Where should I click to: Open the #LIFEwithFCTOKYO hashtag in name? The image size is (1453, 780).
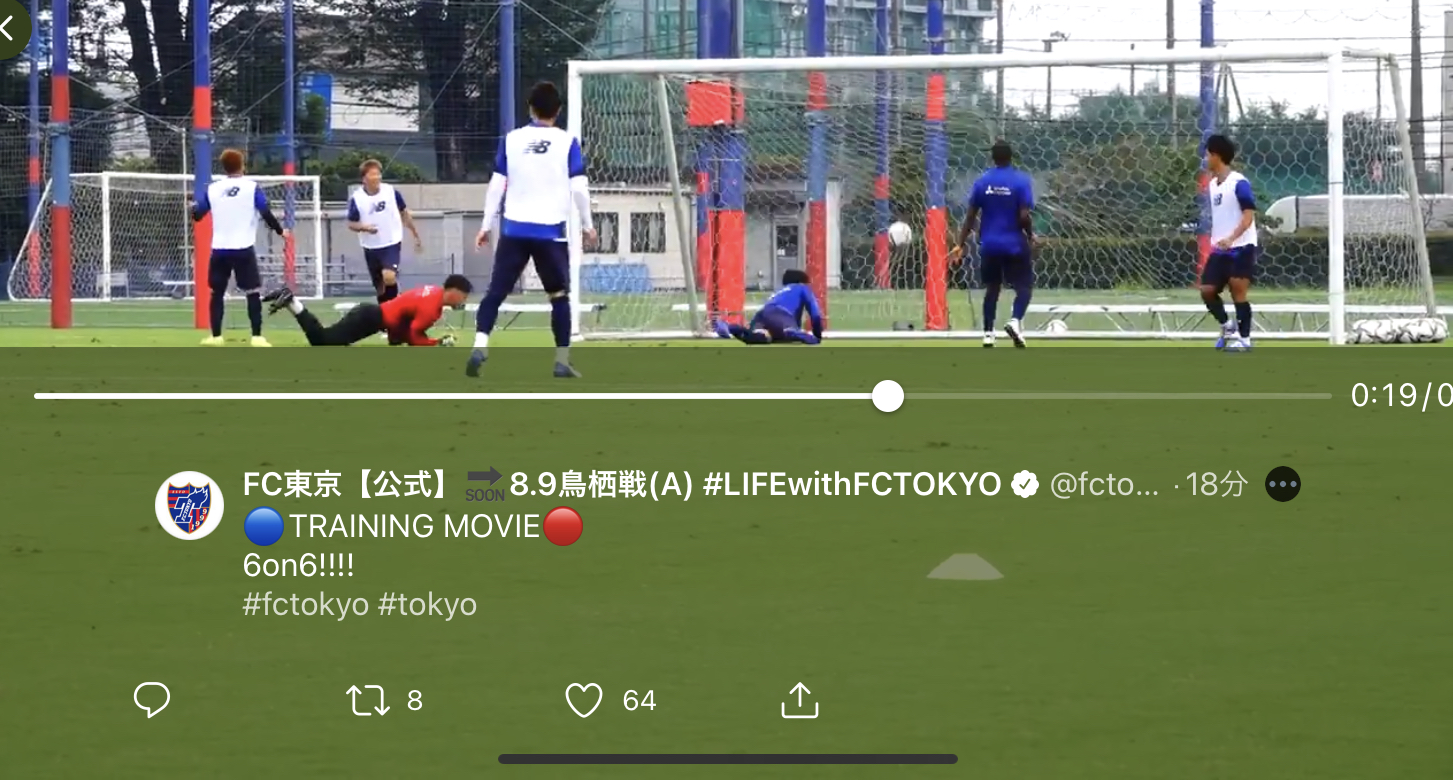click(x=852, y=485)
